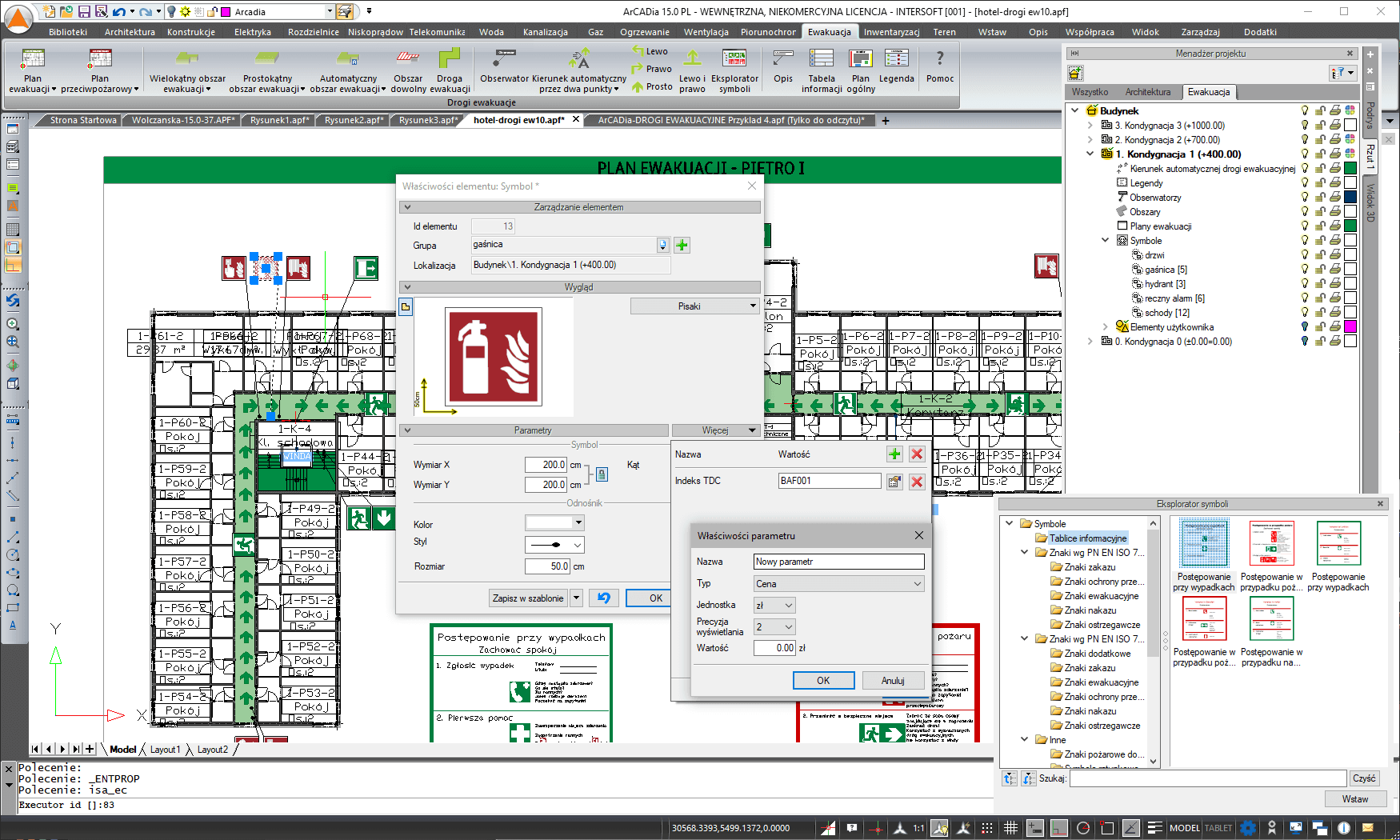Viewport: 1400px width, 840px height.
Task: Toggle visibility bulb for Legendy
Action: (x=1305, y=183)
